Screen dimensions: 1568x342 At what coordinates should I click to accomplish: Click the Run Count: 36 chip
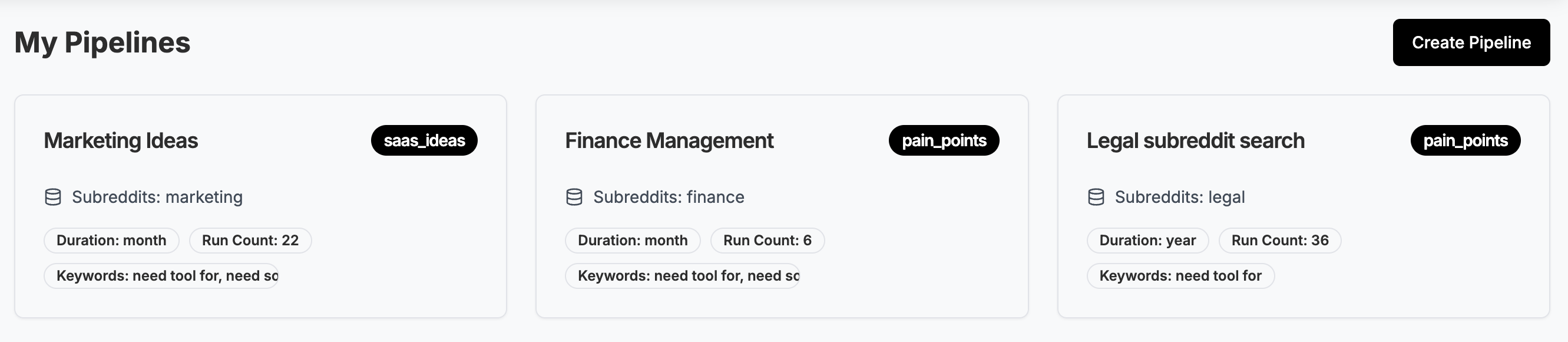coord(1279,240)
